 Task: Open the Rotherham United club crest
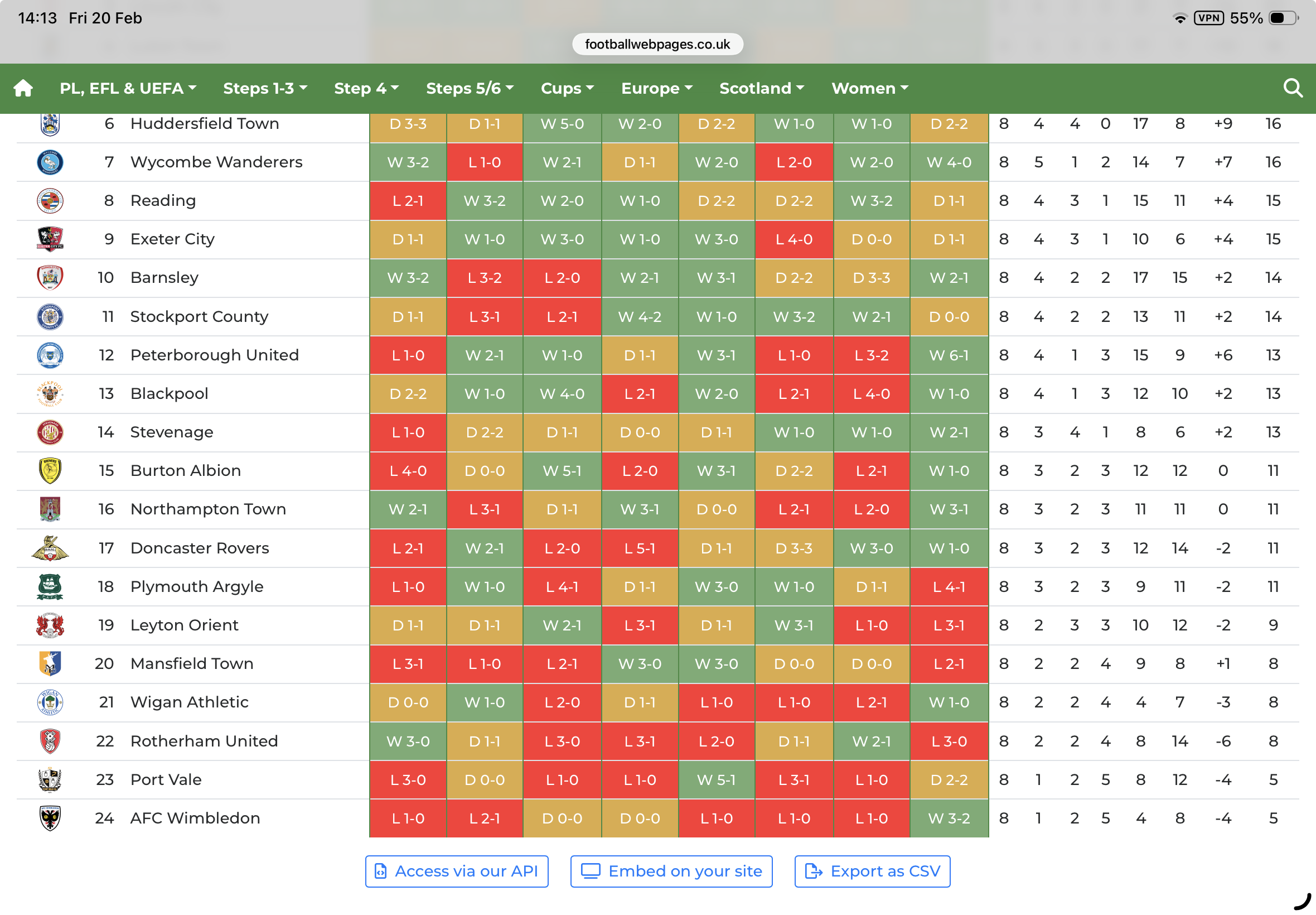(50, 741)
